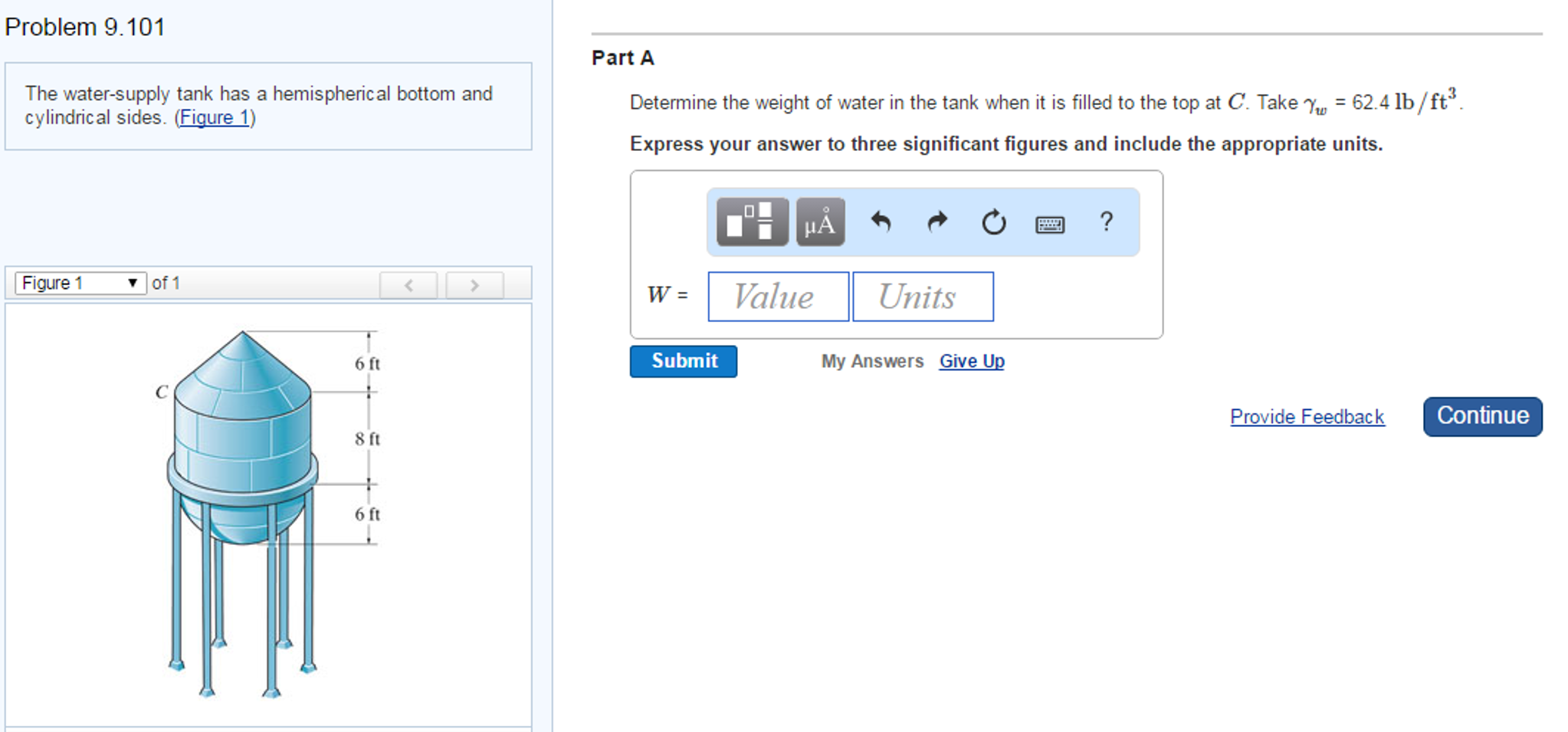Reset the answer box with circular arrow

(x=993, y=222)
